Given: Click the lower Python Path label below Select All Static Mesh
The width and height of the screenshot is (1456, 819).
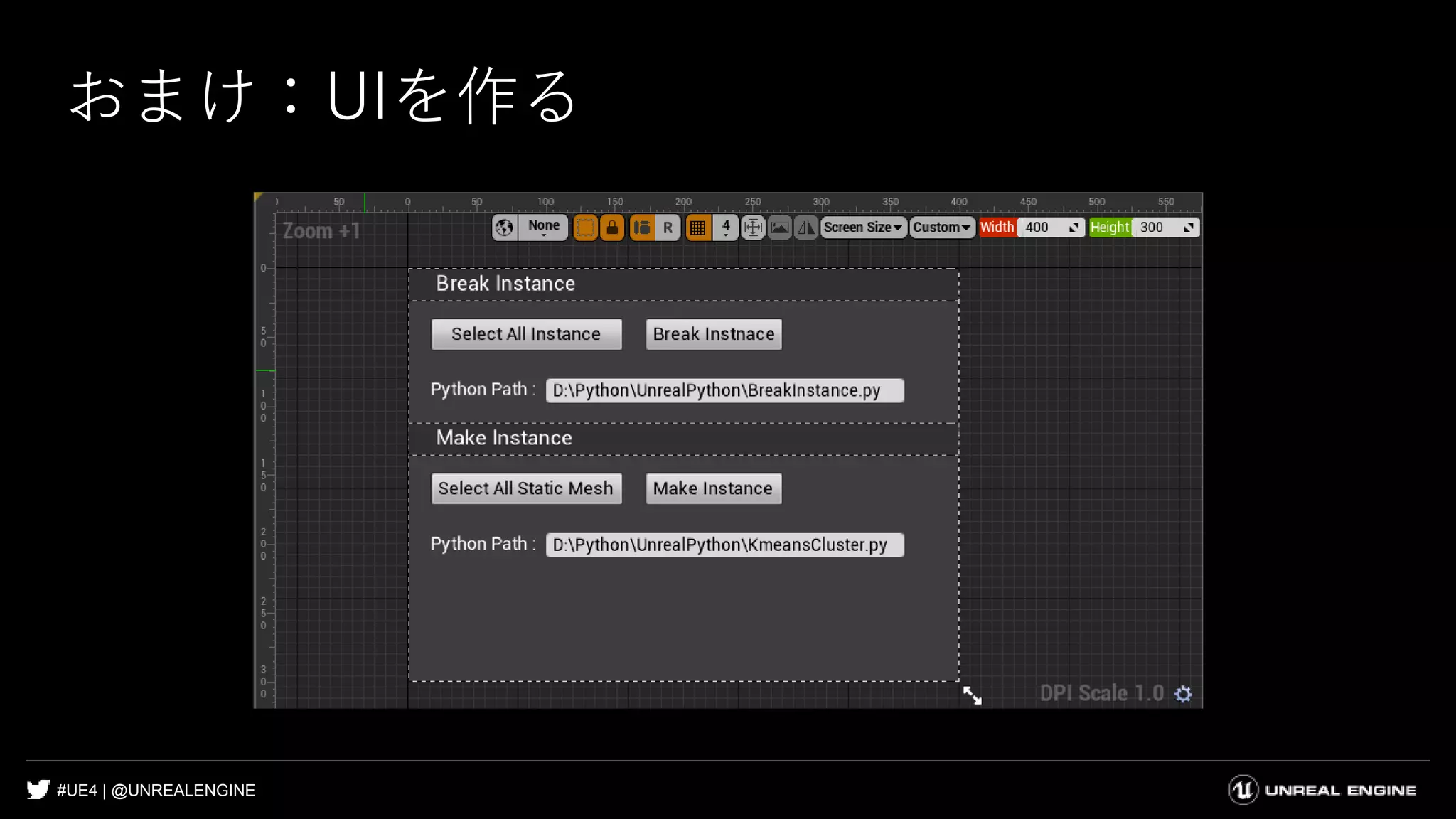Looking at the screenshot, I should pyautogui.click(x=483, y=544).
